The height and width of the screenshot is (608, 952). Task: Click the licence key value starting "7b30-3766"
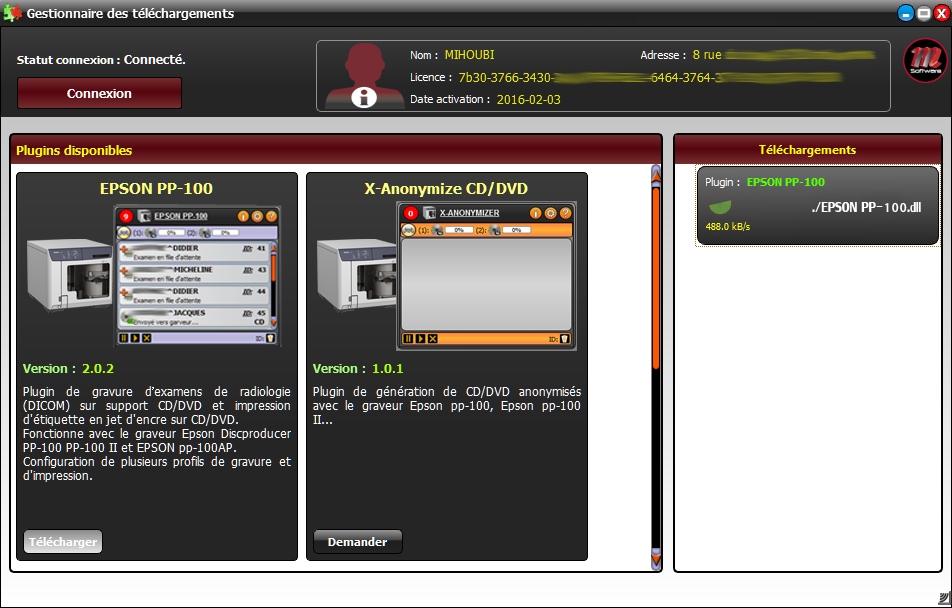click(x=650, y=77)
